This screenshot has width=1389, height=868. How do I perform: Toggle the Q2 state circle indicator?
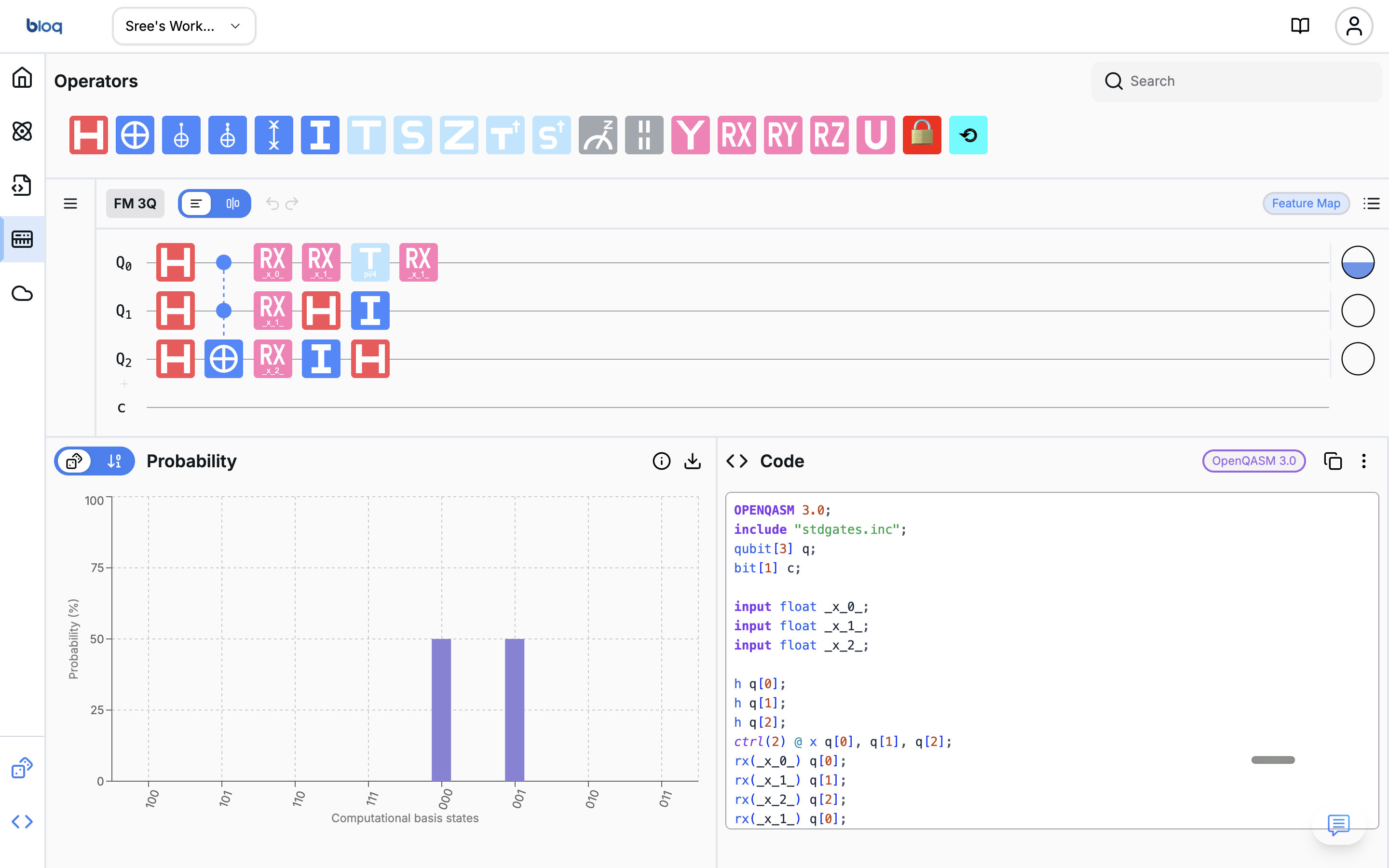point(1358,359)
